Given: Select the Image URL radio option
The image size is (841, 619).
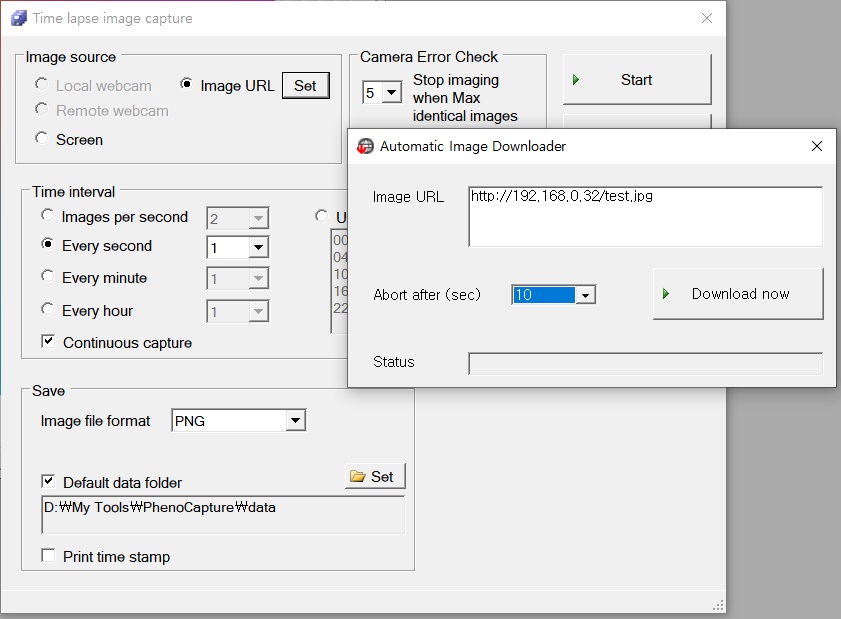Looking at the screenshot, I should [x=187, y=85].
